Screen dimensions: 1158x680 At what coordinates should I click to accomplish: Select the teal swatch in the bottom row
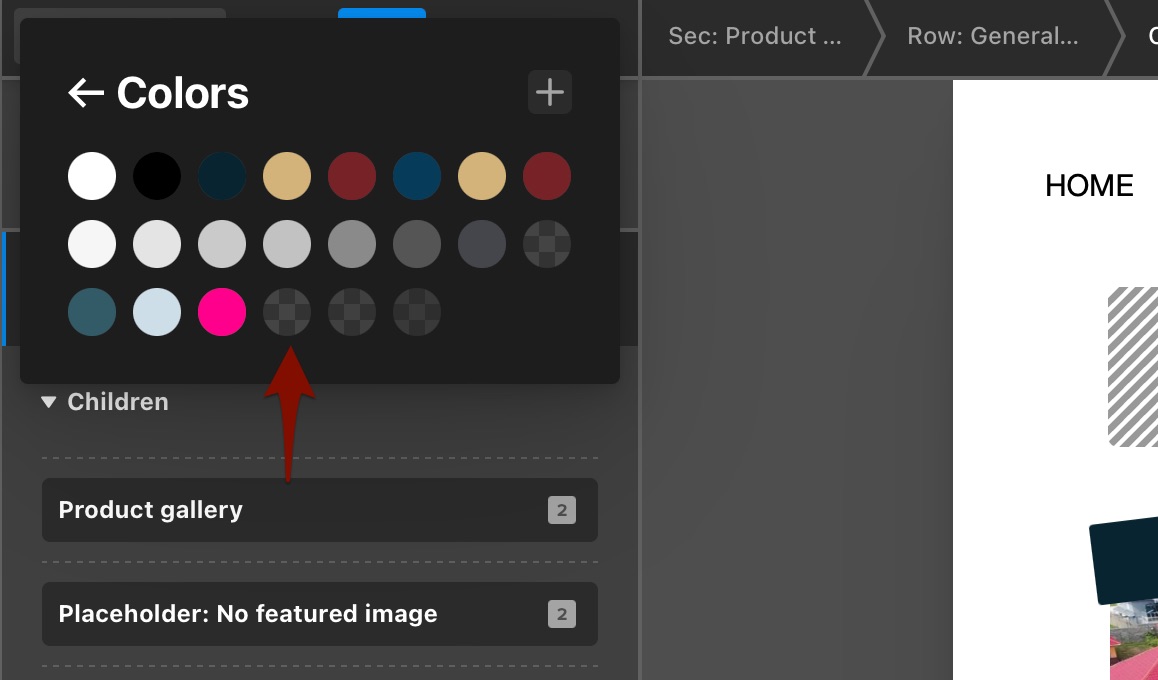click(92, 312)
